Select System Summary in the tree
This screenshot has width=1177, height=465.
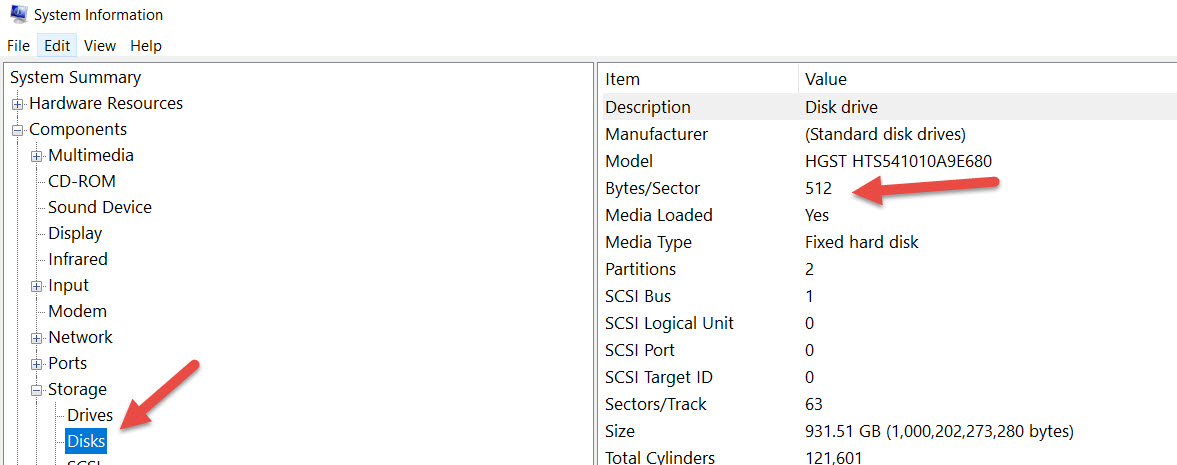[75, 77]
